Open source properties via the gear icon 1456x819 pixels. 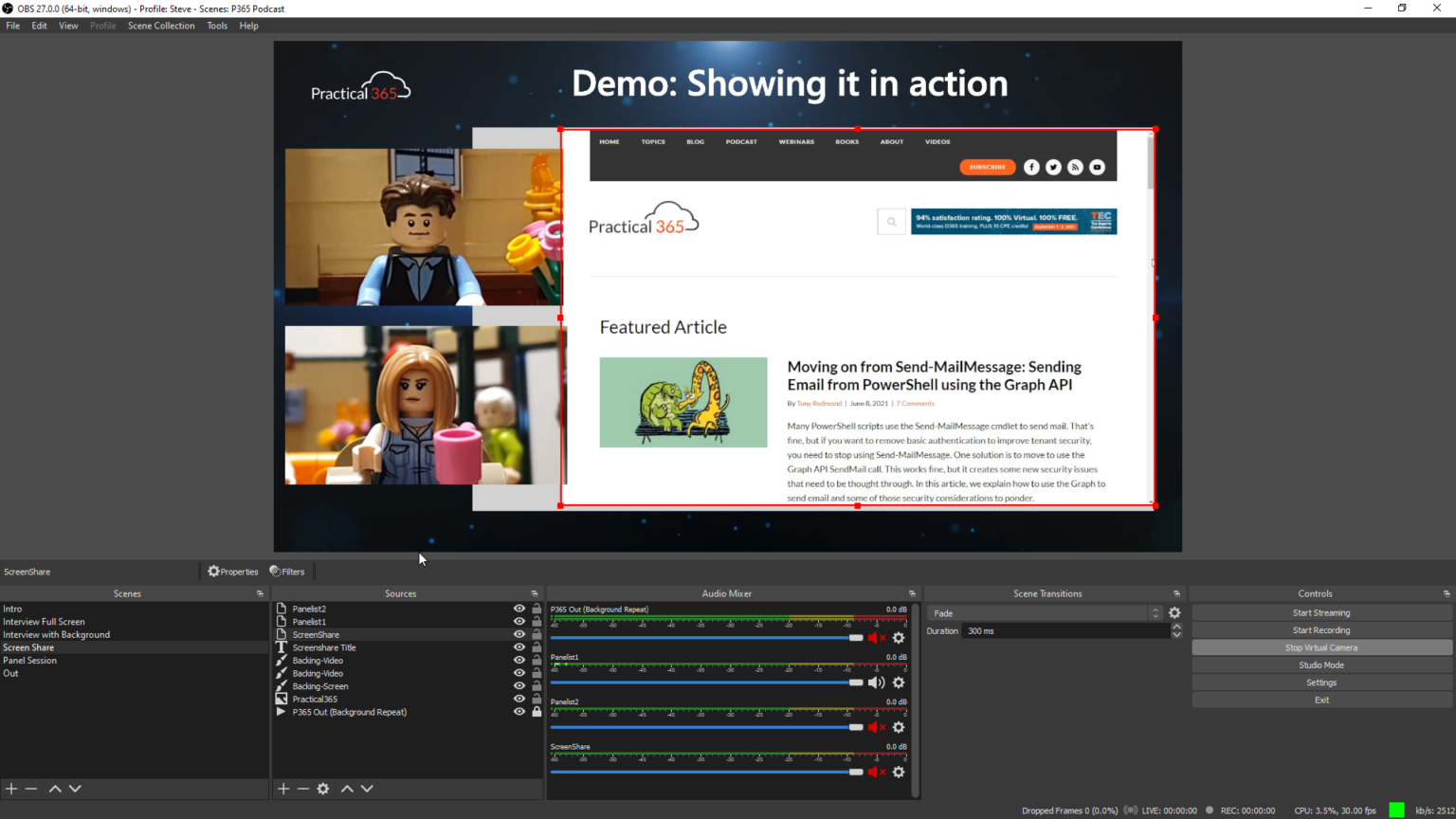tap(323, 788)
